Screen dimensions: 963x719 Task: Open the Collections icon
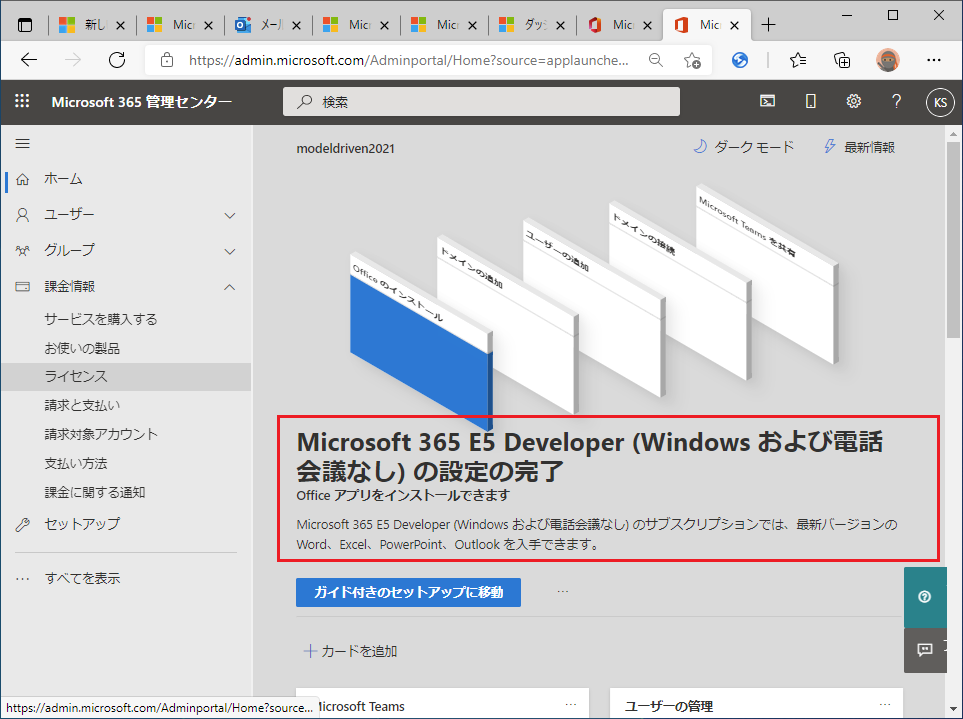click(x=842, y=60)
